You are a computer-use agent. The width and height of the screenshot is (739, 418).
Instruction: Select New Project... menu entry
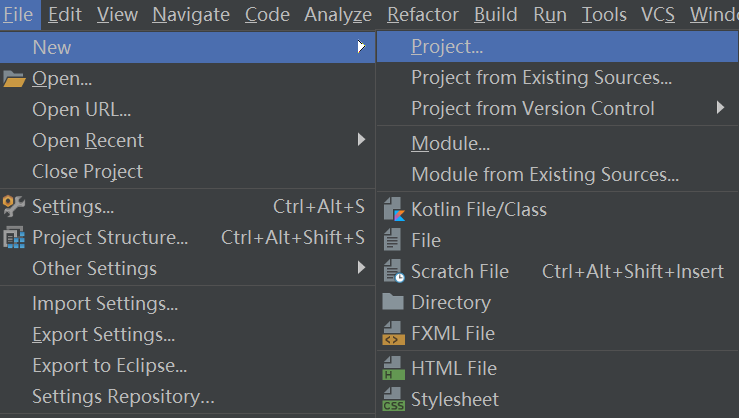(447, 47)
